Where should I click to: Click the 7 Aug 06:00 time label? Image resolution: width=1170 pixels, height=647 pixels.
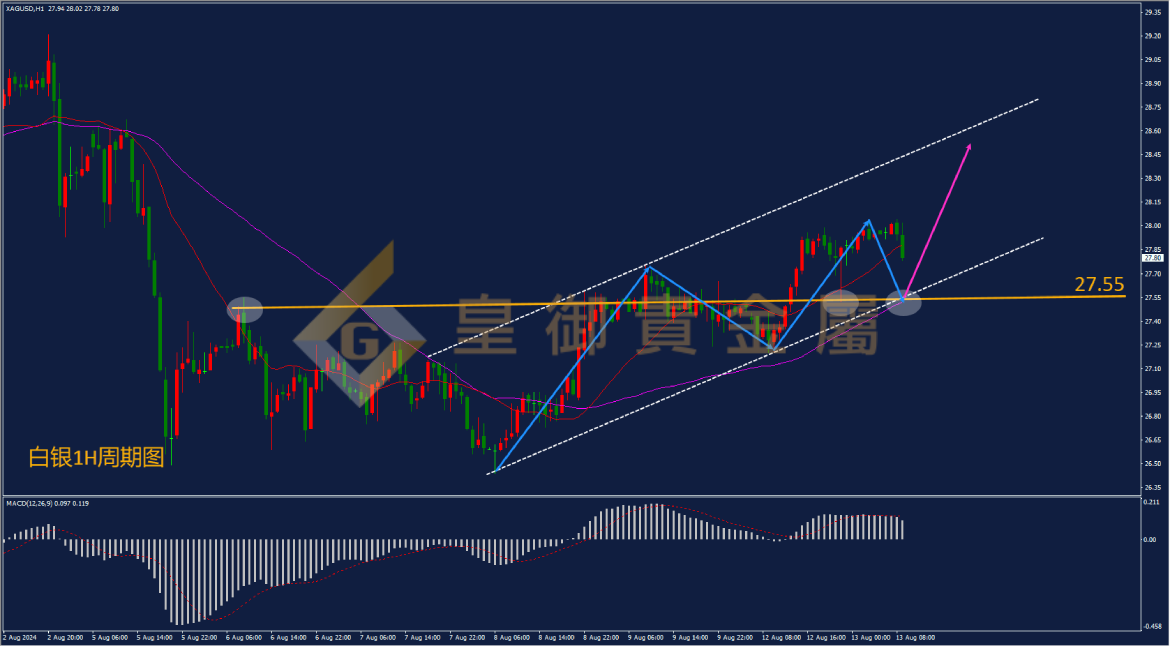pos(379,638)
